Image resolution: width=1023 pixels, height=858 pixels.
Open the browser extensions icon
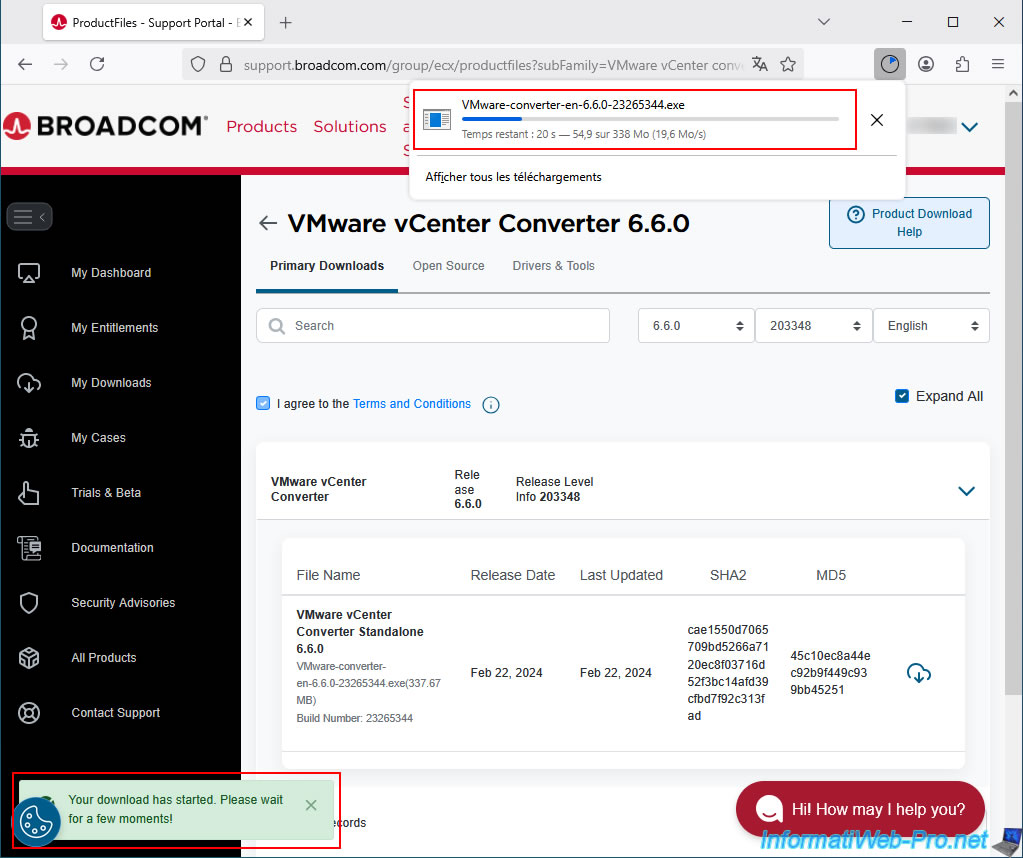(962, 64)
